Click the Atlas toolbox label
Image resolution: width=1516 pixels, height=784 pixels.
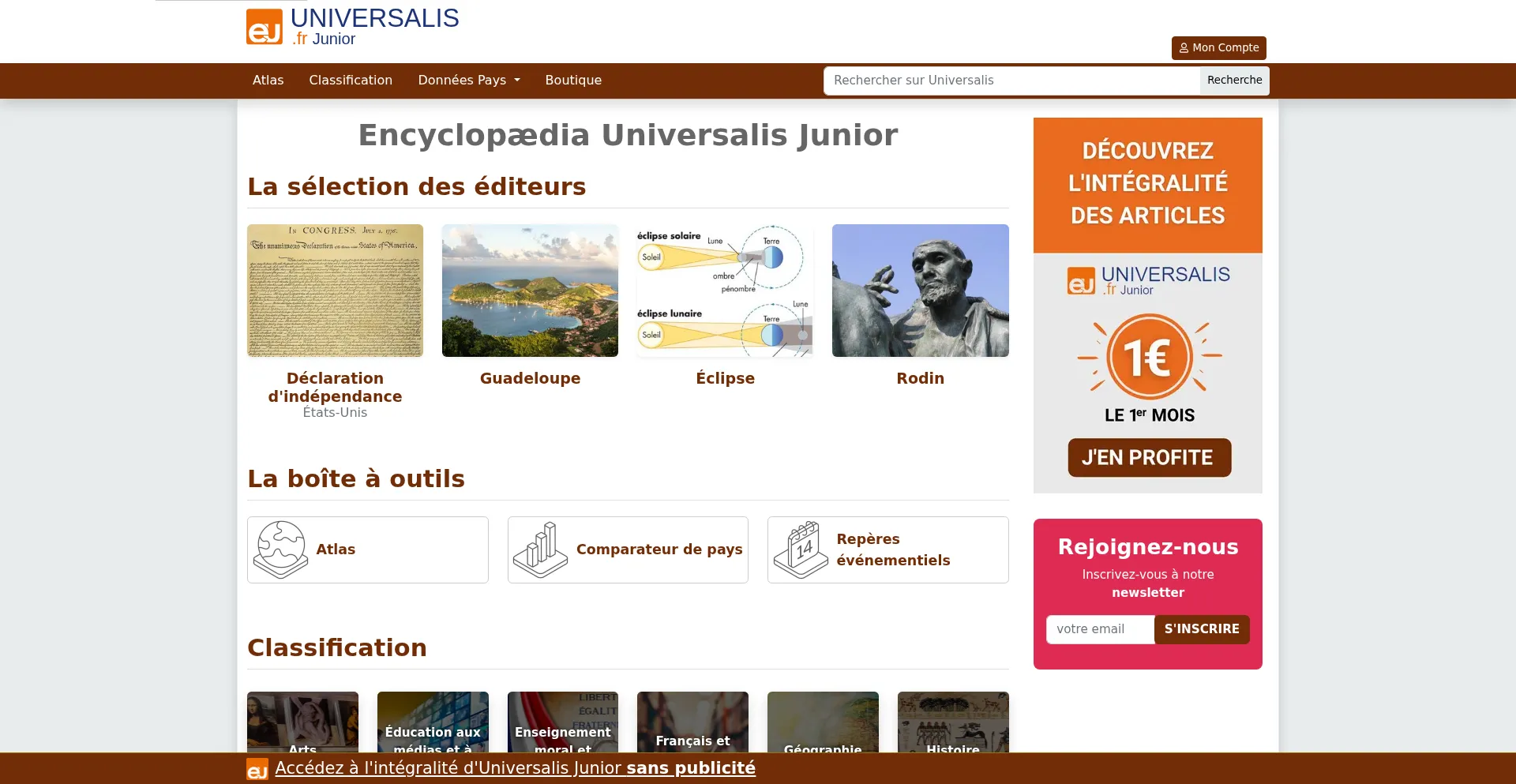[336, 550]
